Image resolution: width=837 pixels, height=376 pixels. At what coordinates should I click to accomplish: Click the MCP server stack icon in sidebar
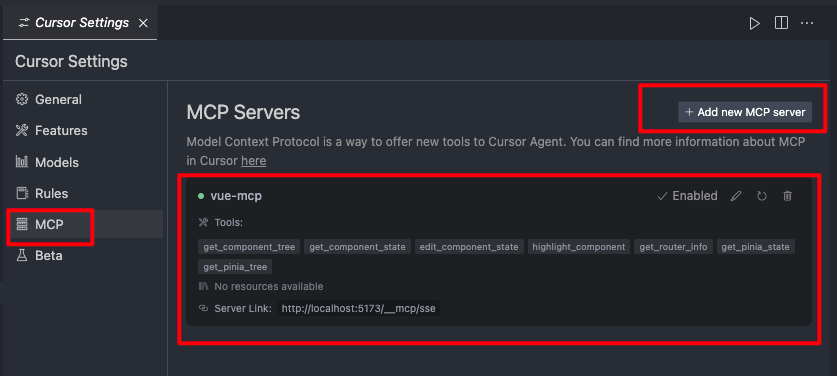(22, 224)
